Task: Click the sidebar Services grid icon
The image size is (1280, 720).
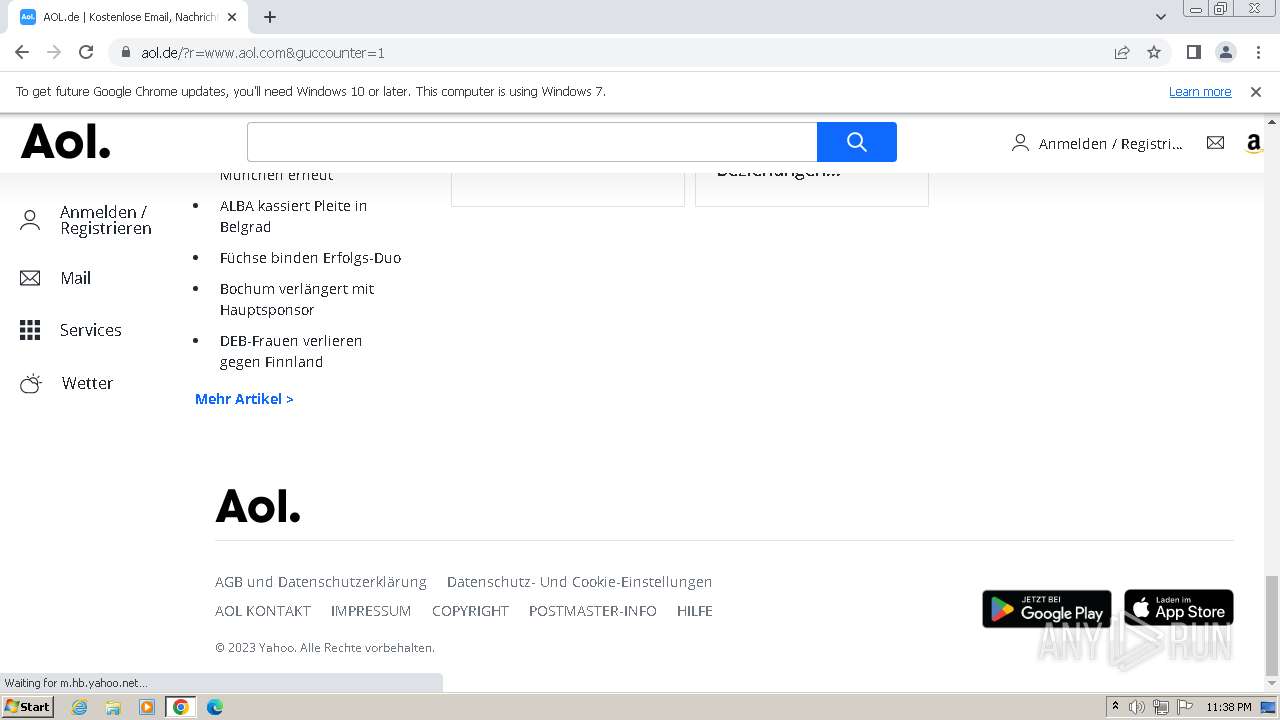Action: 30,330
